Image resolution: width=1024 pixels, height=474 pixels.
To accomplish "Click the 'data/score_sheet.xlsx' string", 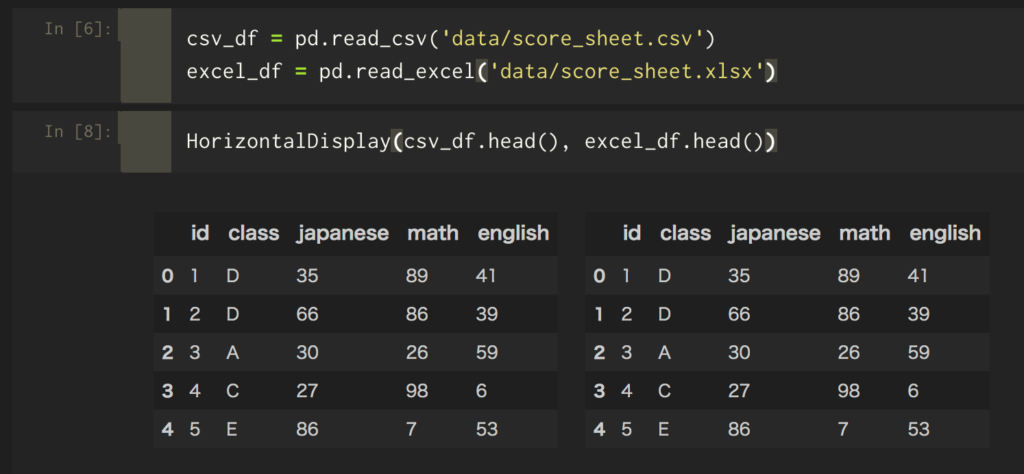I will [626, 71].
